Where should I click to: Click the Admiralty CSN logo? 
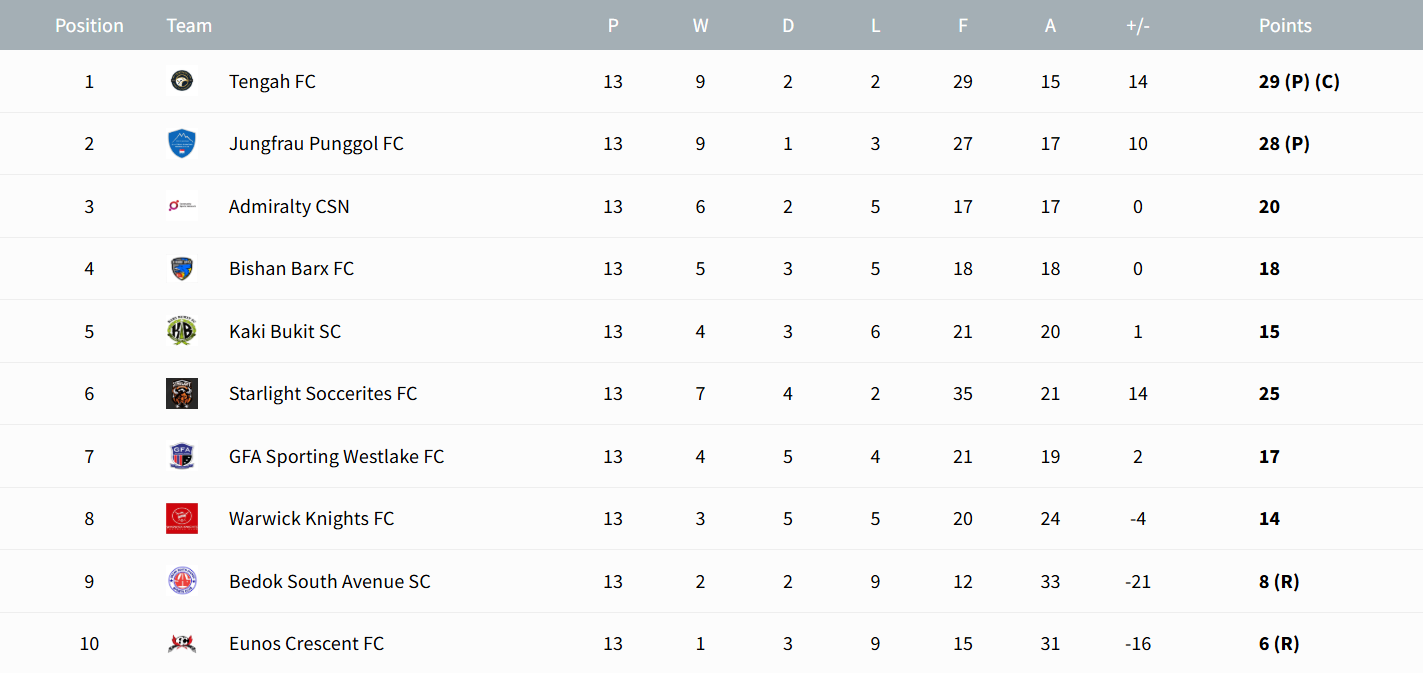pyautogui.click(x=182, y=206)
